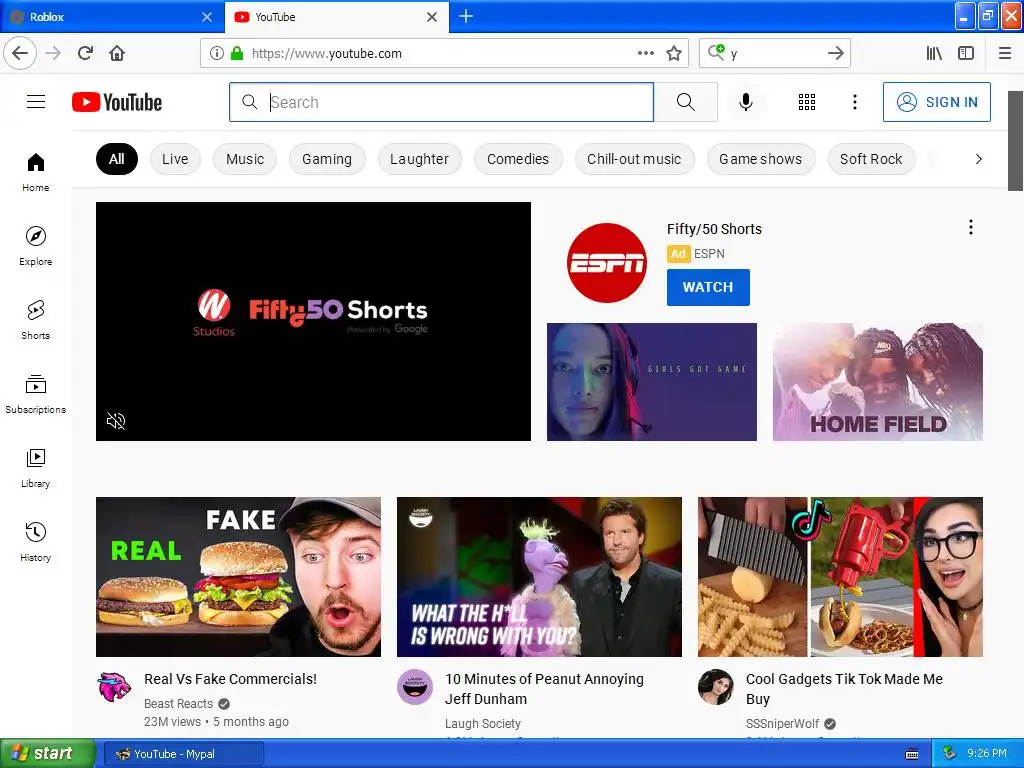Viewport: 1024px width, 768px height.
Task: Open a new browser tab
Action: [466, 16]
